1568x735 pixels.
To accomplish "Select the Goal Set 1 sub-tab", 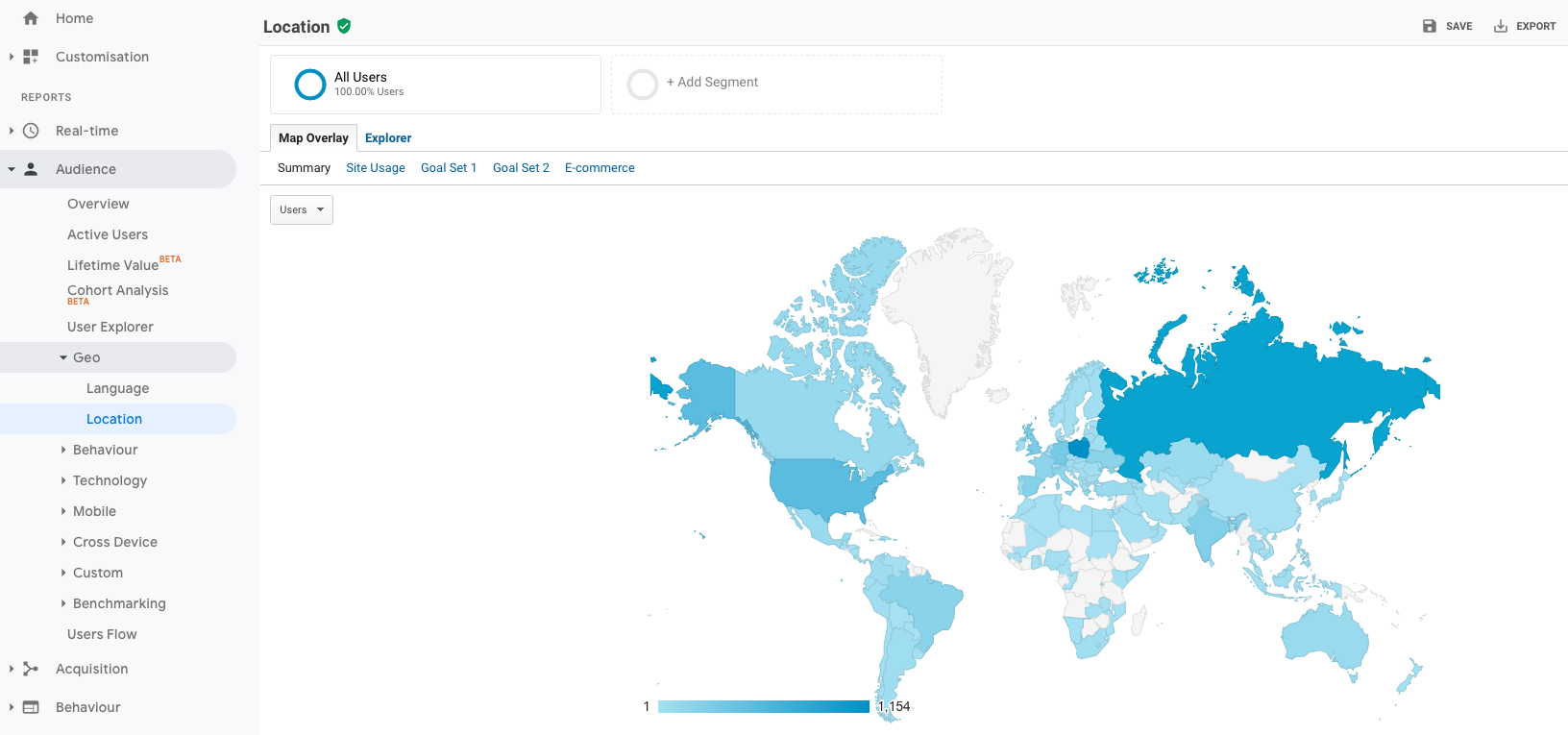I will click(x=449, y=168).
